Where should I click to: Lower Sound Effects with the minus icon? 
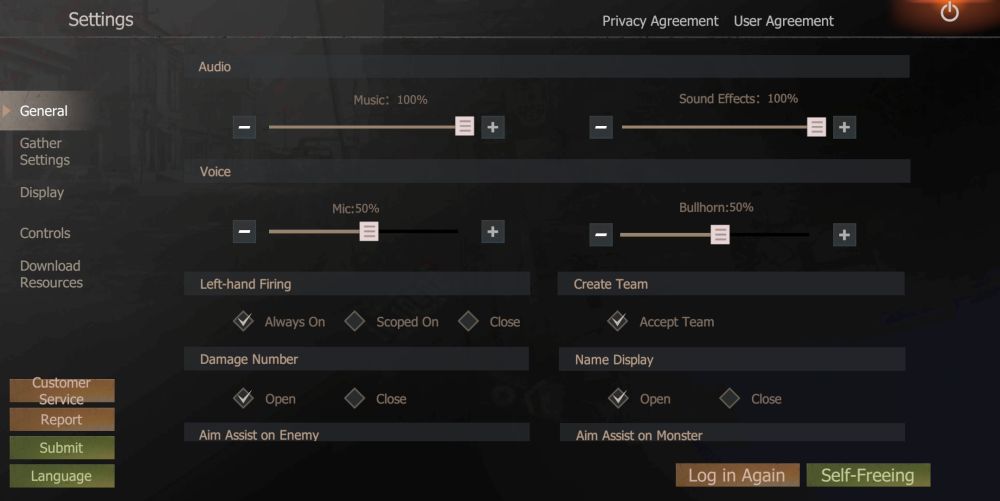coord(601,127)
